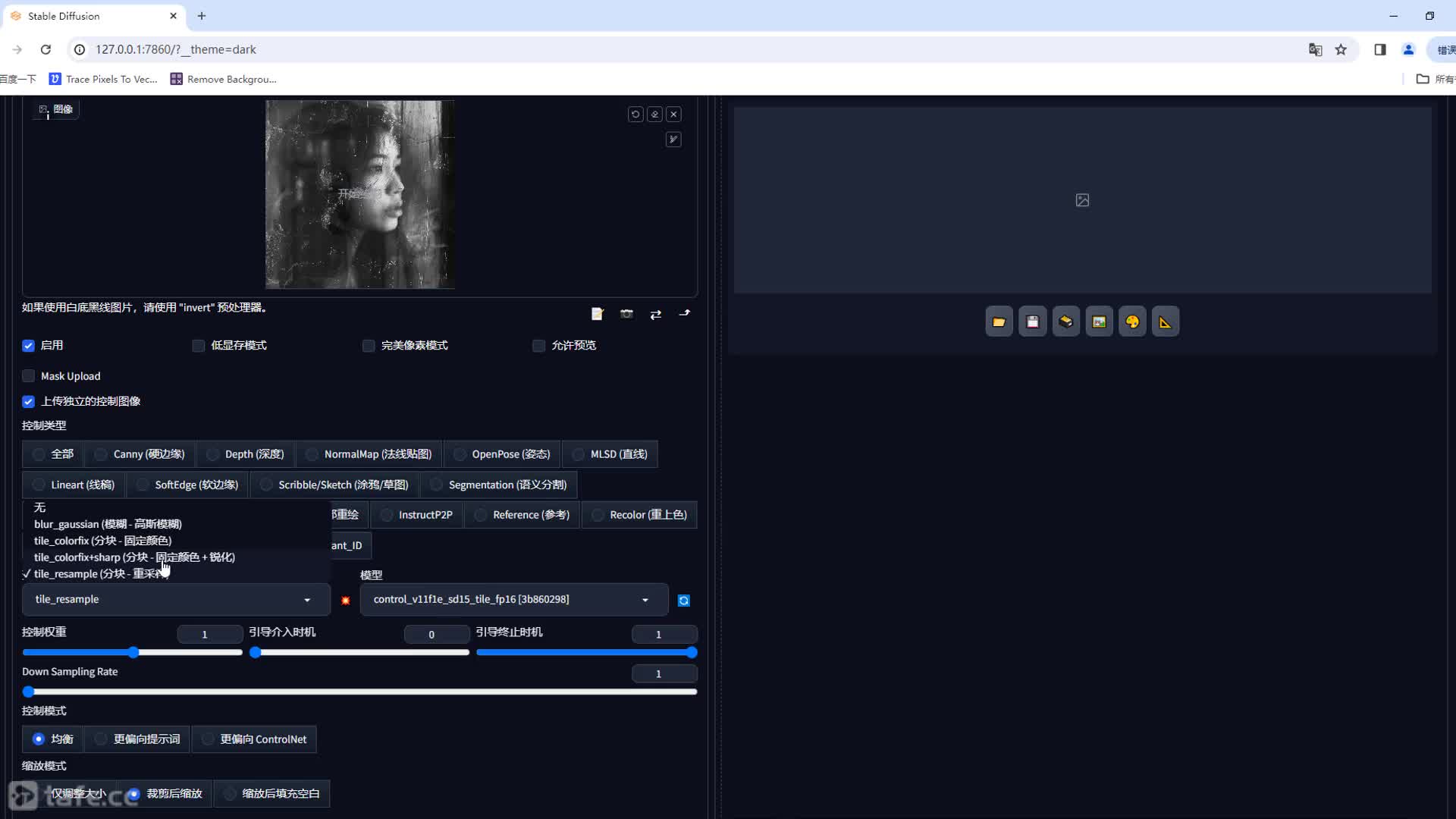Viewport: 1456px width, 819px height.
Task: Select MLSD (直线) control type
Action: (x=610, y=454)
